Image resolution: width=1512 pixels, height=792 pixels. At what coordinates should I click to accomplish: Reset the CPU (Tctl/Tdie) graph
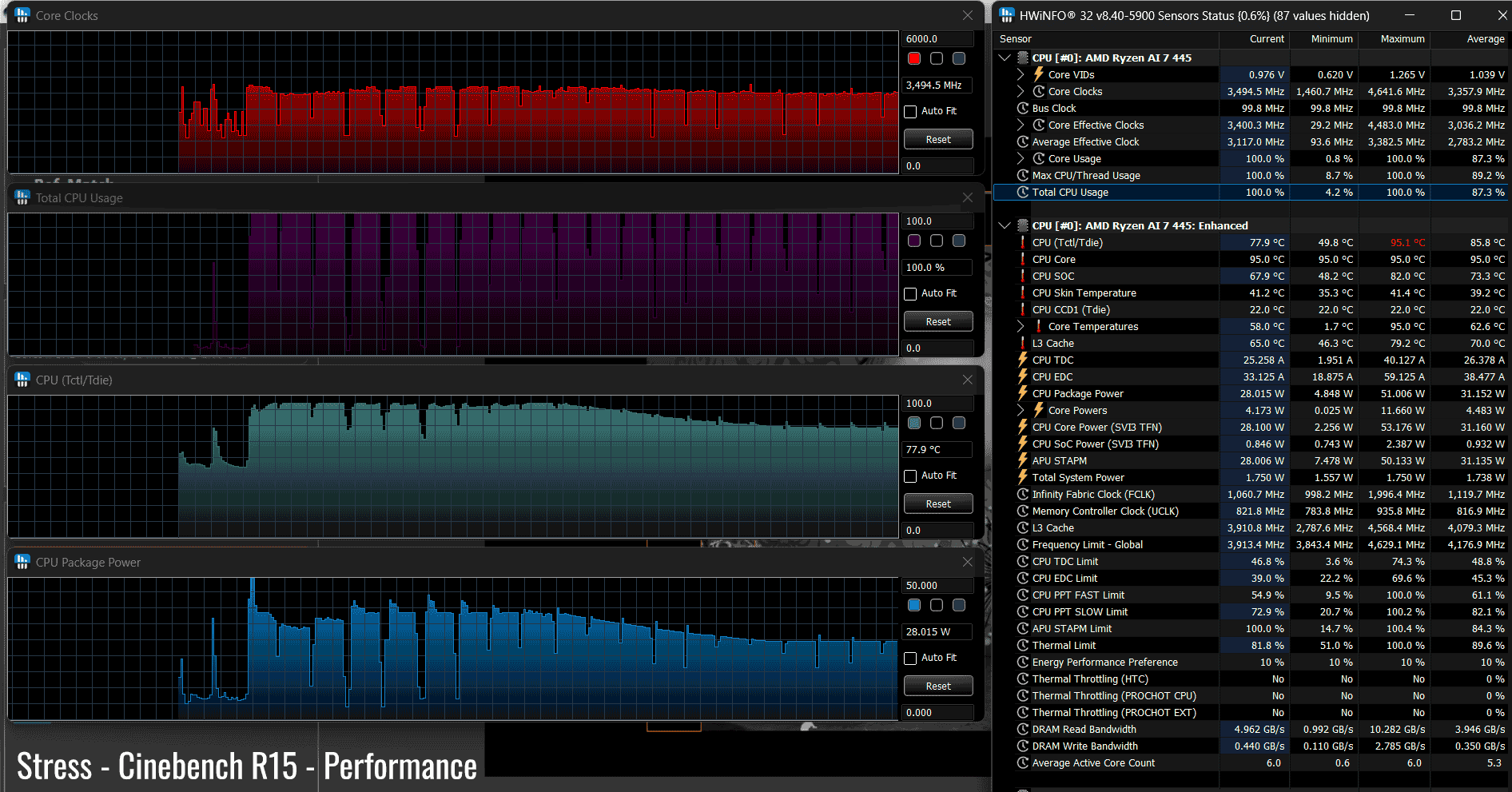[x=938, y=503]
